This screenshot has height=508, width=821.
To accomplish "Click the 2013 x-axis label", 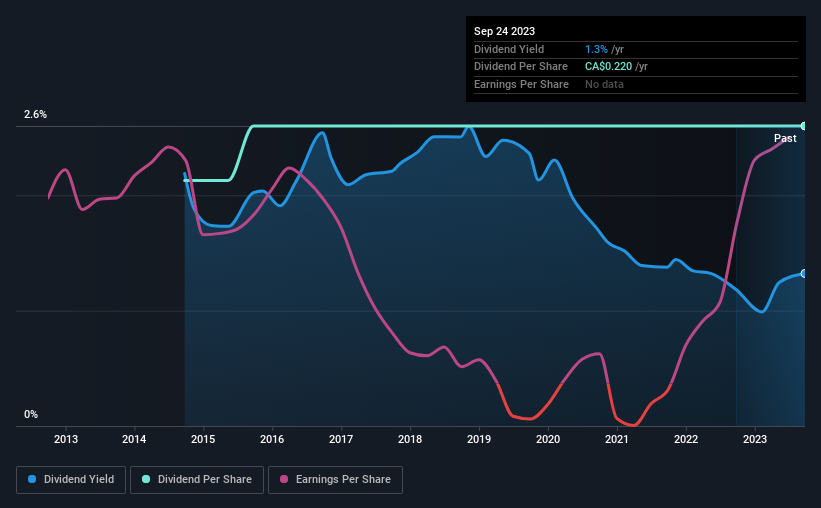I will click(66, 439).
